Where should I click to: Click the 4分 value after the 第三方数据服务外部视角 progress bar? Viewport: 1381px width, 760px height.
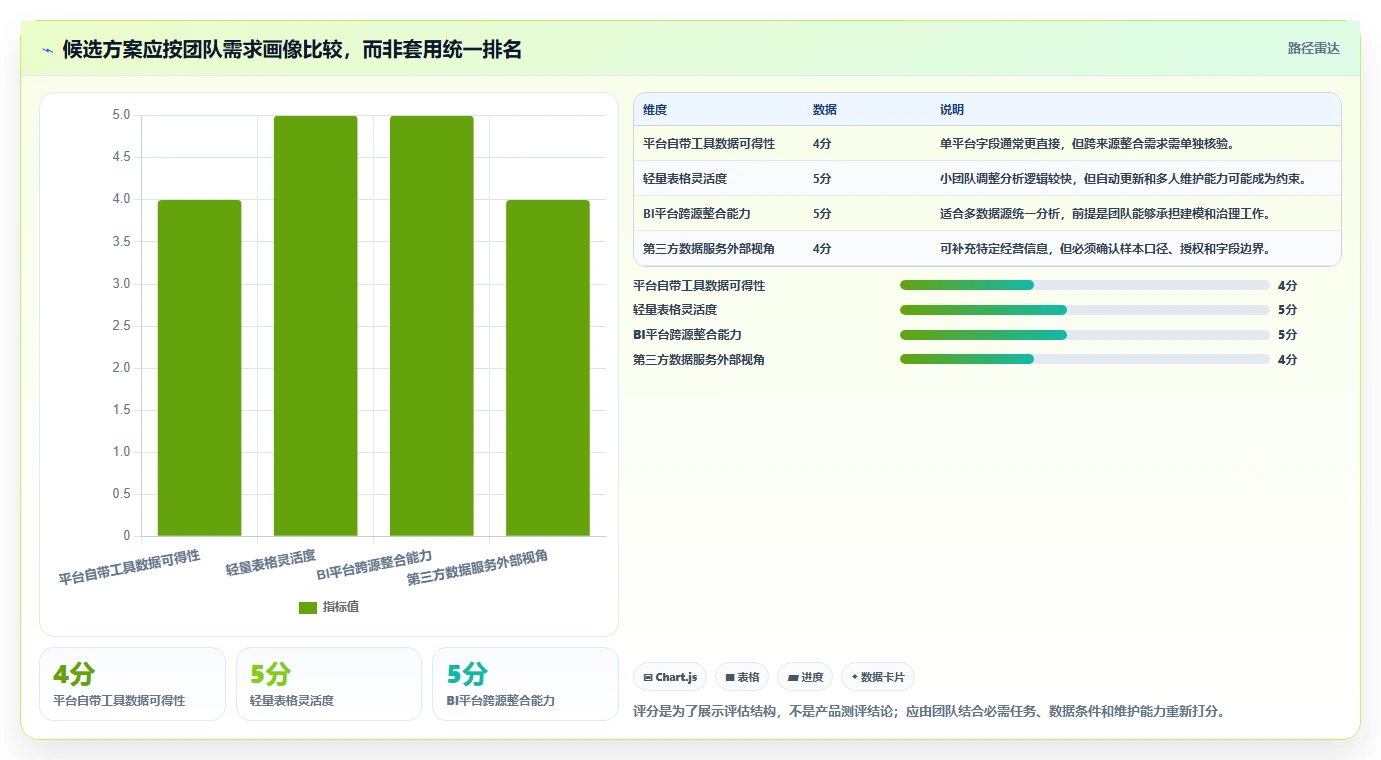click(x=1287, y=359)
